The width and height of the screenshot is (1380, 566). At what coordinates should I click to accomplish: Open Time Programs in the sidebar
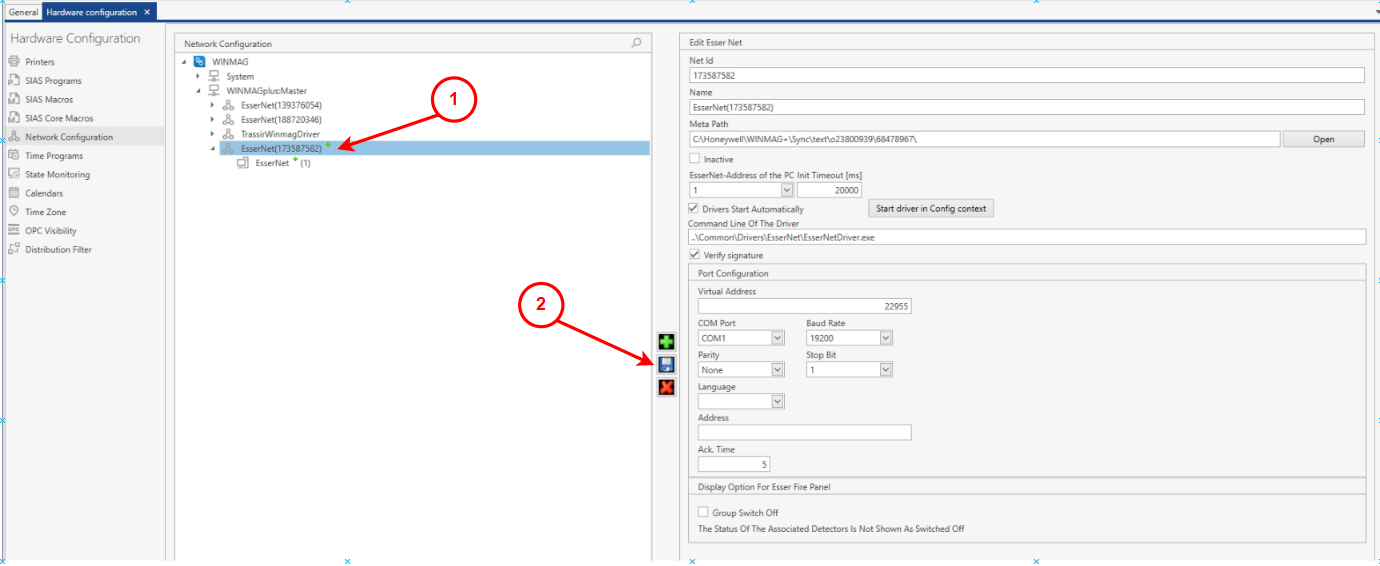pos(54,156)
